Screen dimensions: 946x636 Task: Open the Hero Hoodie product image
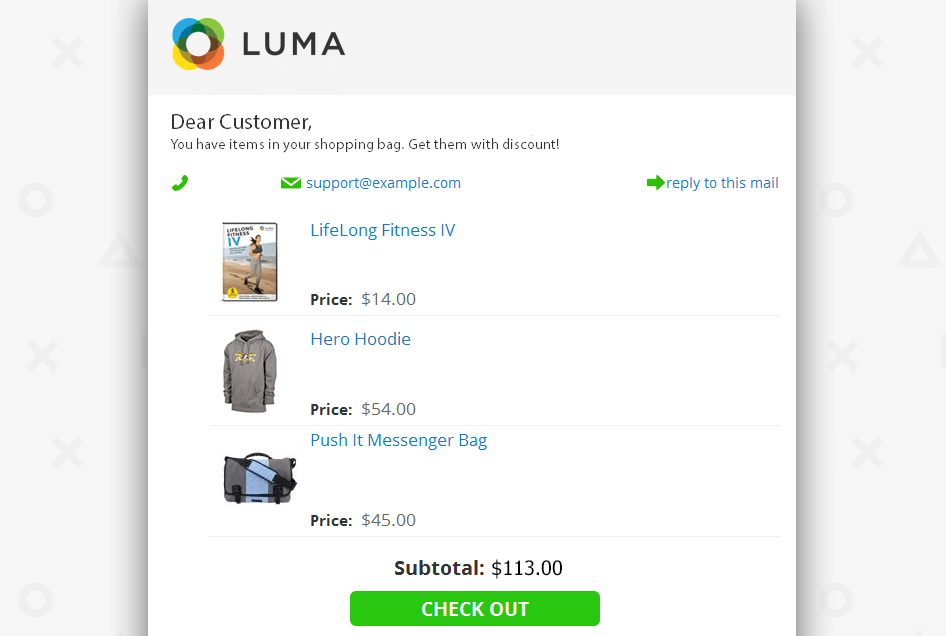pos(250,371)
